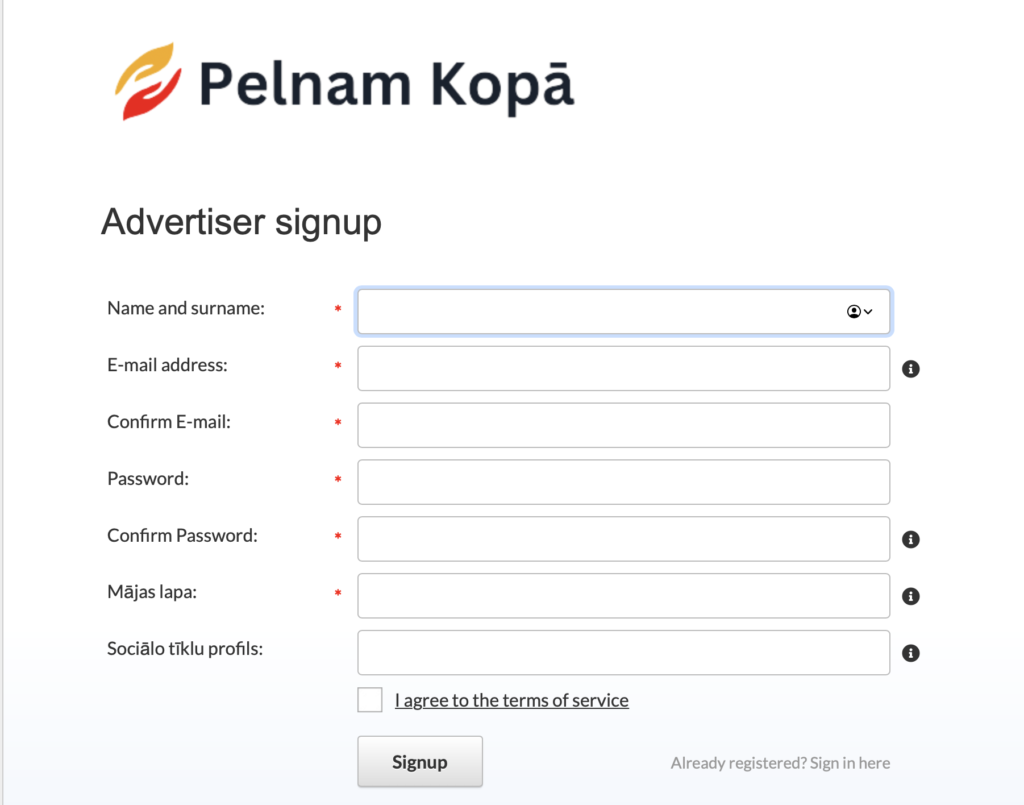Click the Password input field
Viewport: 1024px width, 805px height.
pyautogui.click(x=623, y=483)
